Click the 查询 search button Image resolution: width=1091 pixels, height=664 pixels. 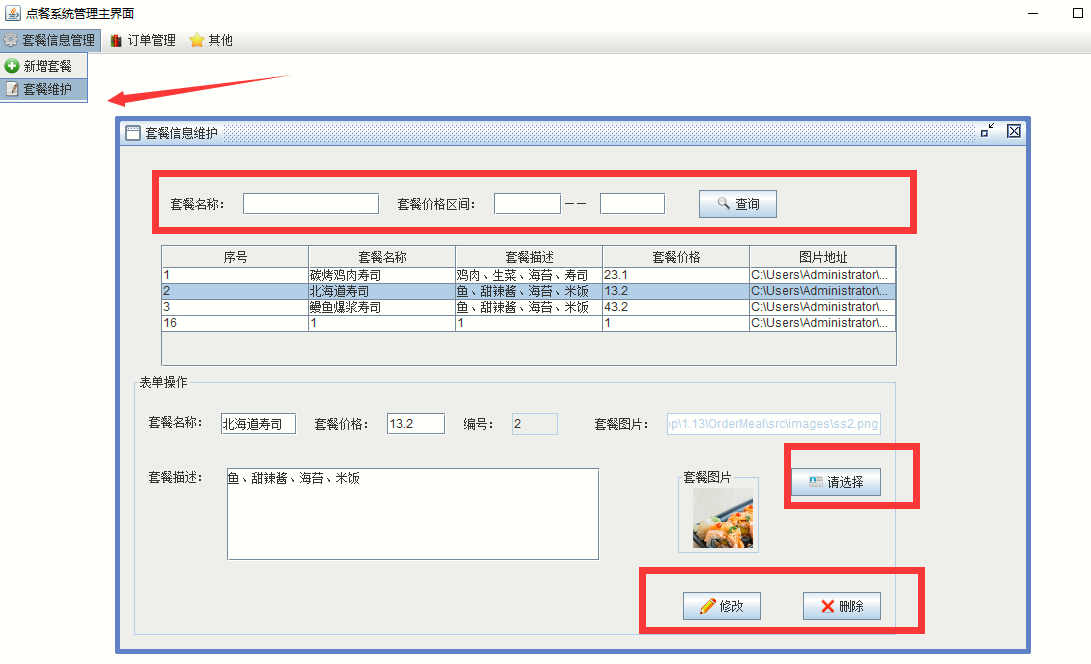click(738, 204)
